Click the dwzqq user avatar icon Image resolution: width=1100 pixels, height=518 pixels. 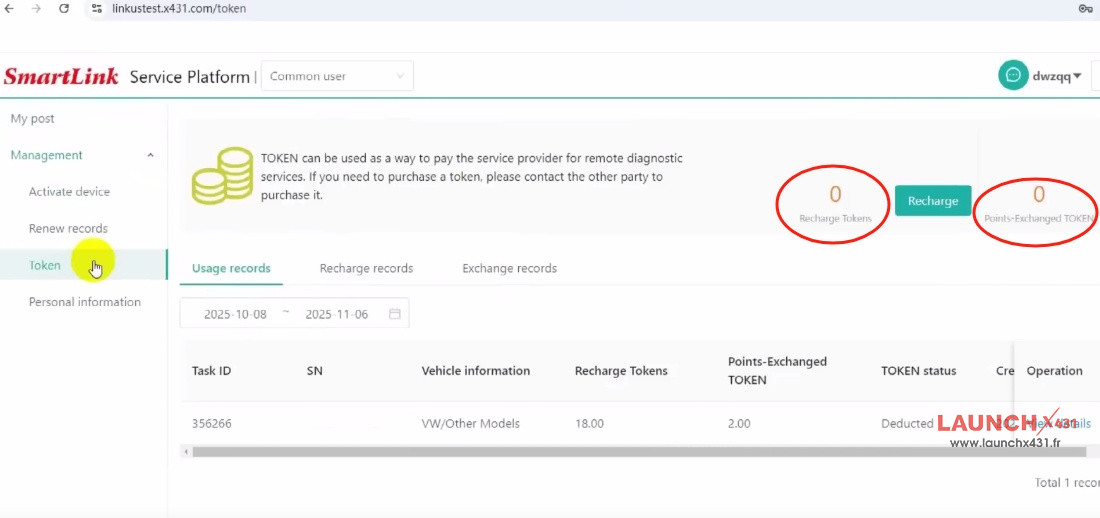pos(1013,75)
